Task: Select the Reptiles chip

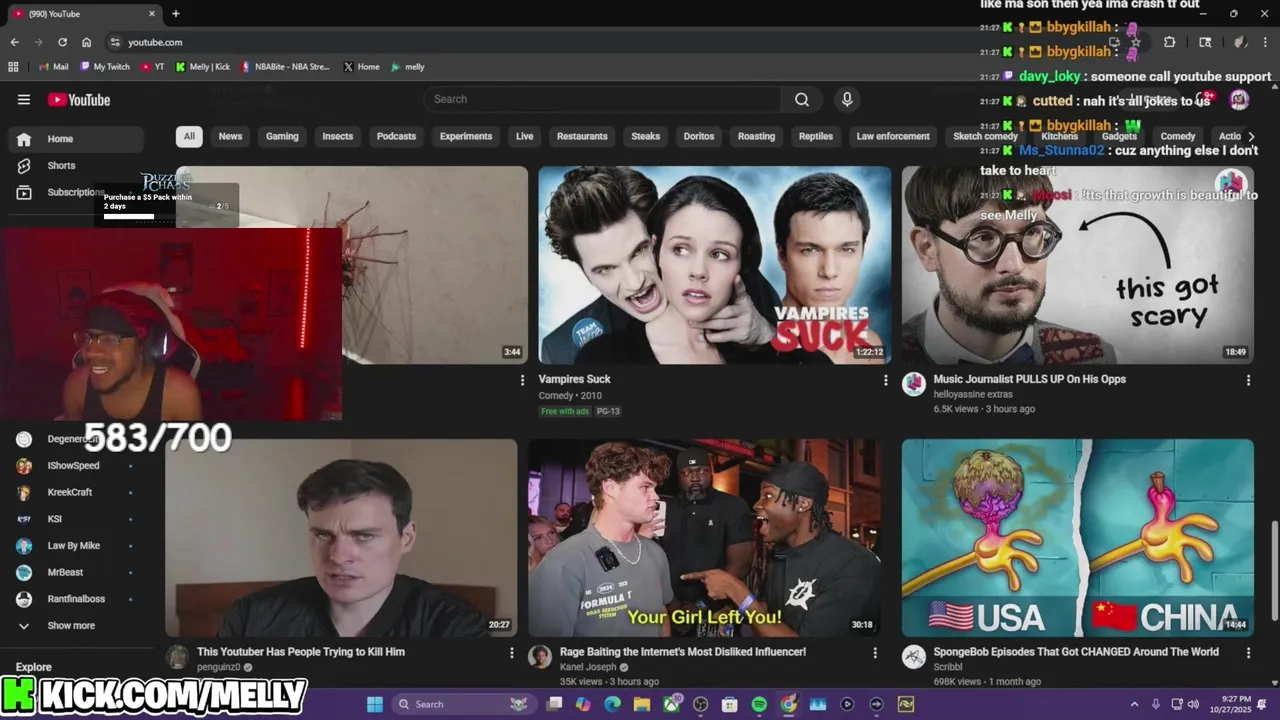Action: point(816,136)
